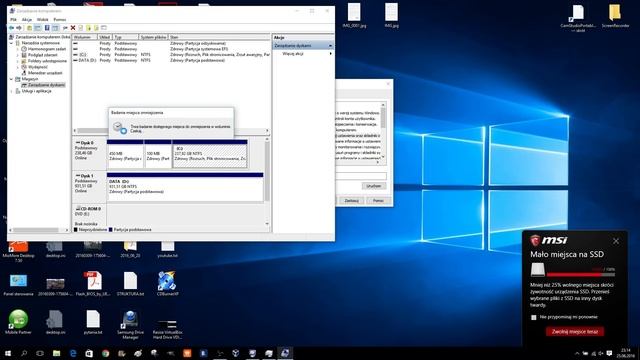Expand the Usługi i aplikacje tree node
Image resolution: width=640 pixels, height=360 pixels.
tap(11, 91)
